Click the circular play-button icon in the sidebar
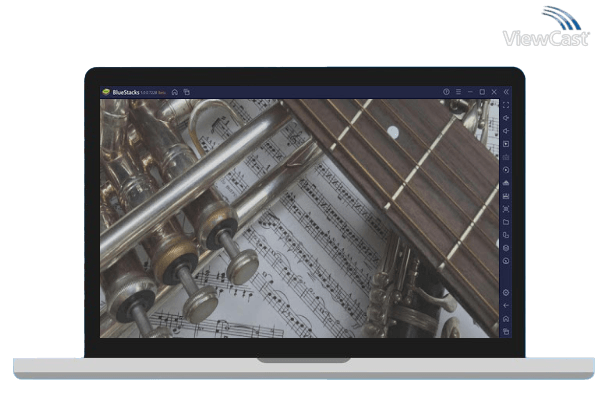The image size is (602, 414). click(x=506, y=170)
